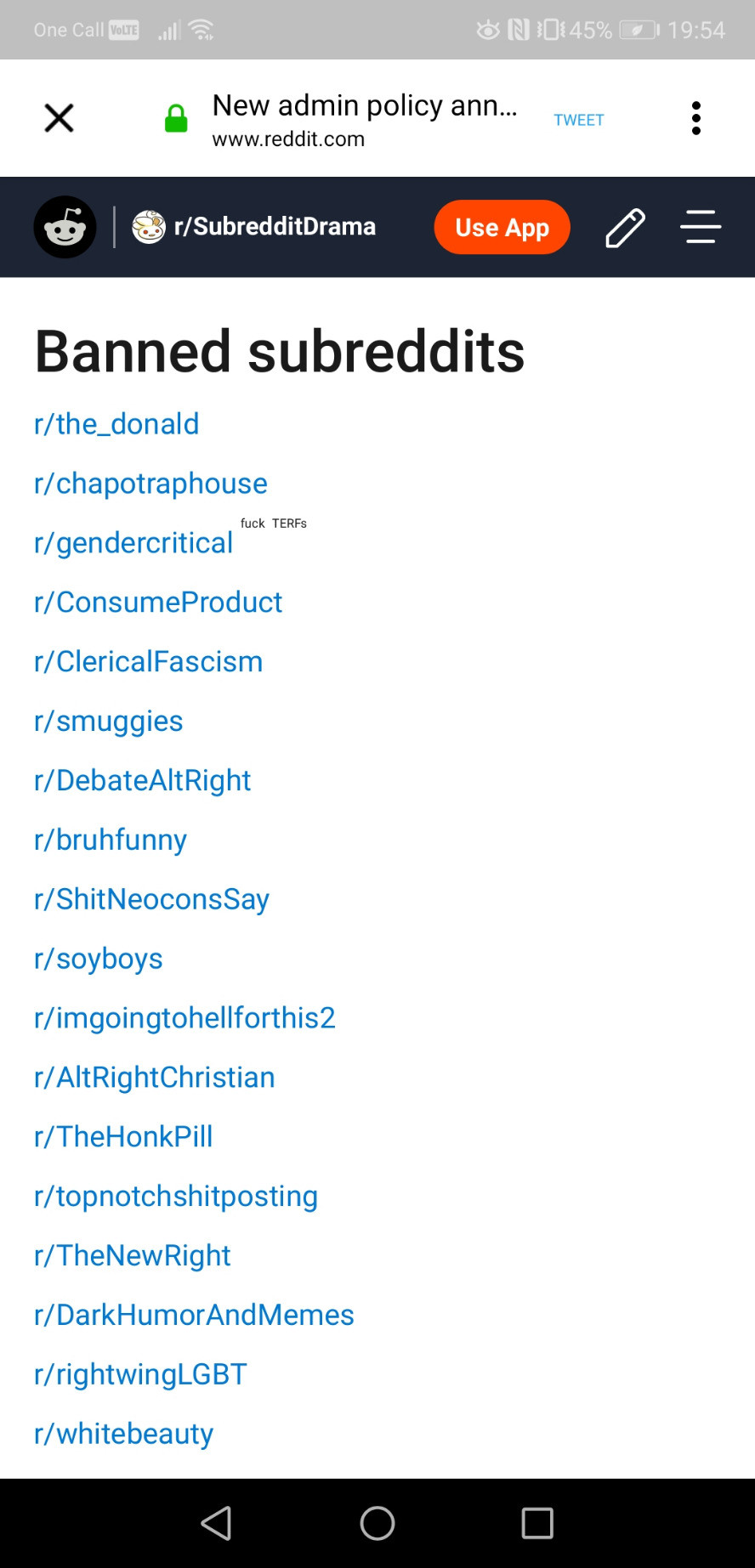The height and width of the screenshot is (1568, 755).
Task: Tap the SubredditDrama community avatar icon
Action: coord(149,227)
